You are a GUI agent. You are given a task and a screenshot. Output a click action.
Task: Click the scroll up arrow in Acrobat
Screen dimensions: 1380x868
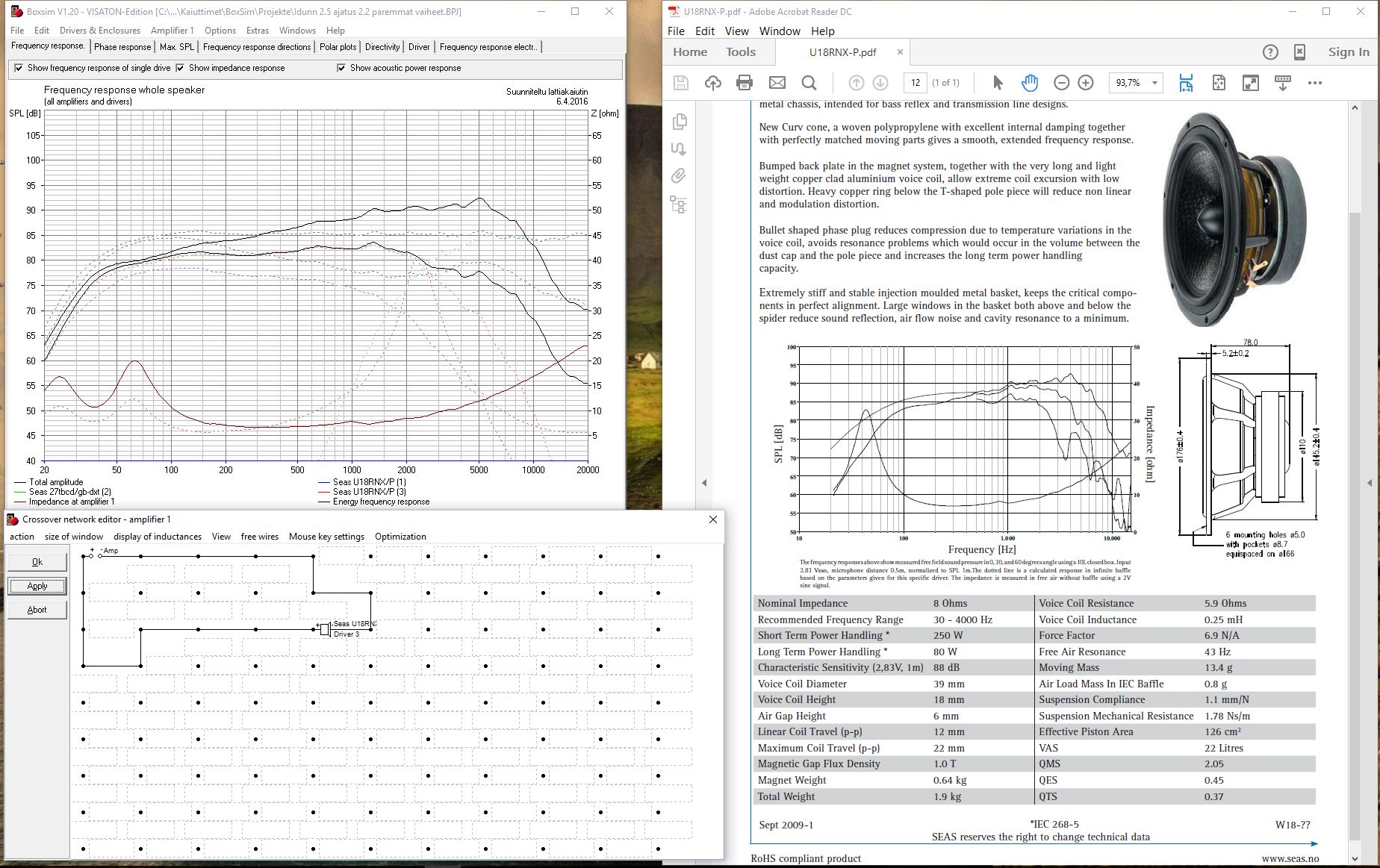point(1355,108)
